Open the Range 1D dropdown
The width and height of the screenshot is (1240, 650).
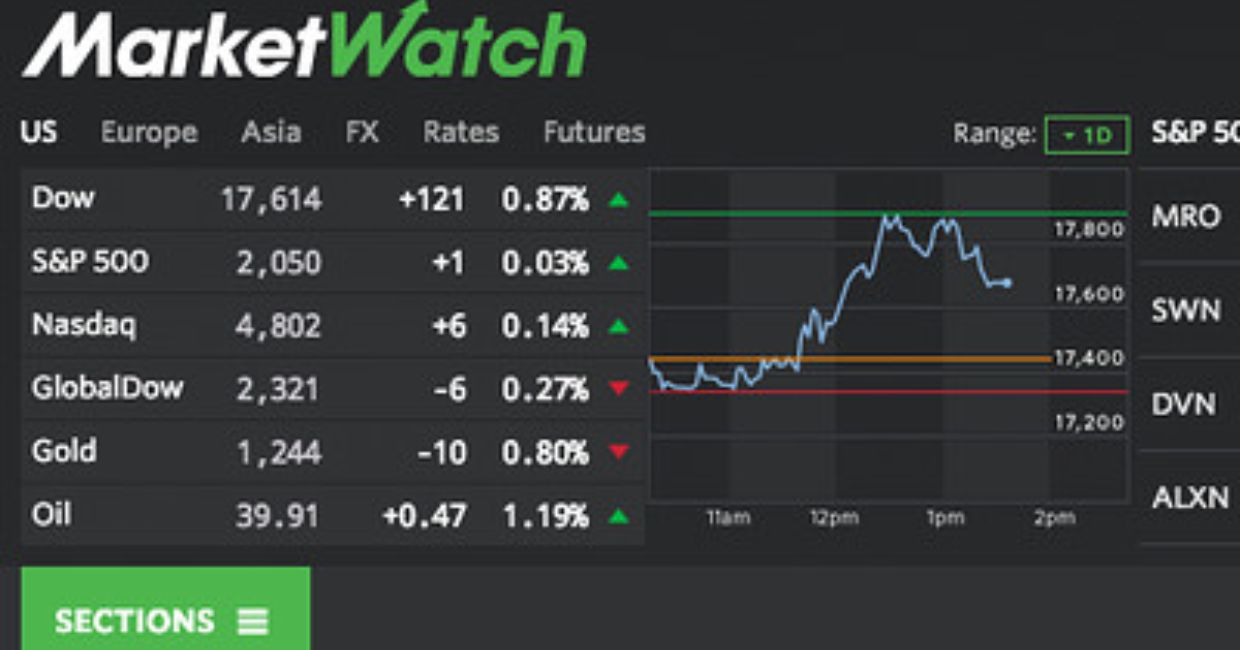(1086, 132)
